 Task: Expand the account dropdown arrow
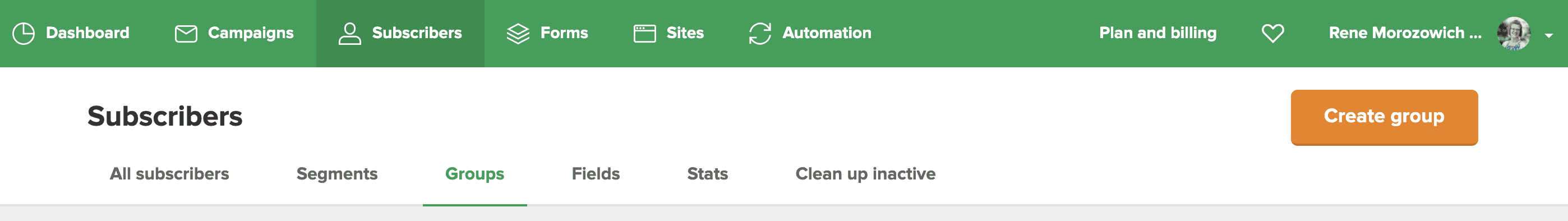coord(1548,36)
